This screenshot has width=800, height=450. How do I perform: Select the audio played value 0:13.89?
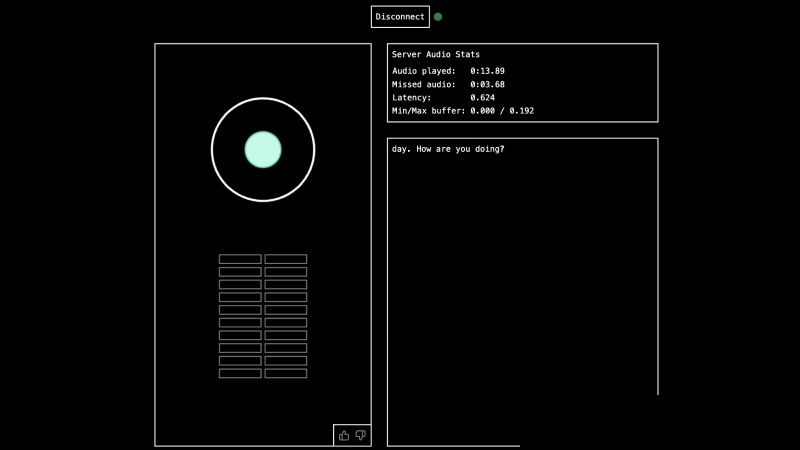coord(487,71)
